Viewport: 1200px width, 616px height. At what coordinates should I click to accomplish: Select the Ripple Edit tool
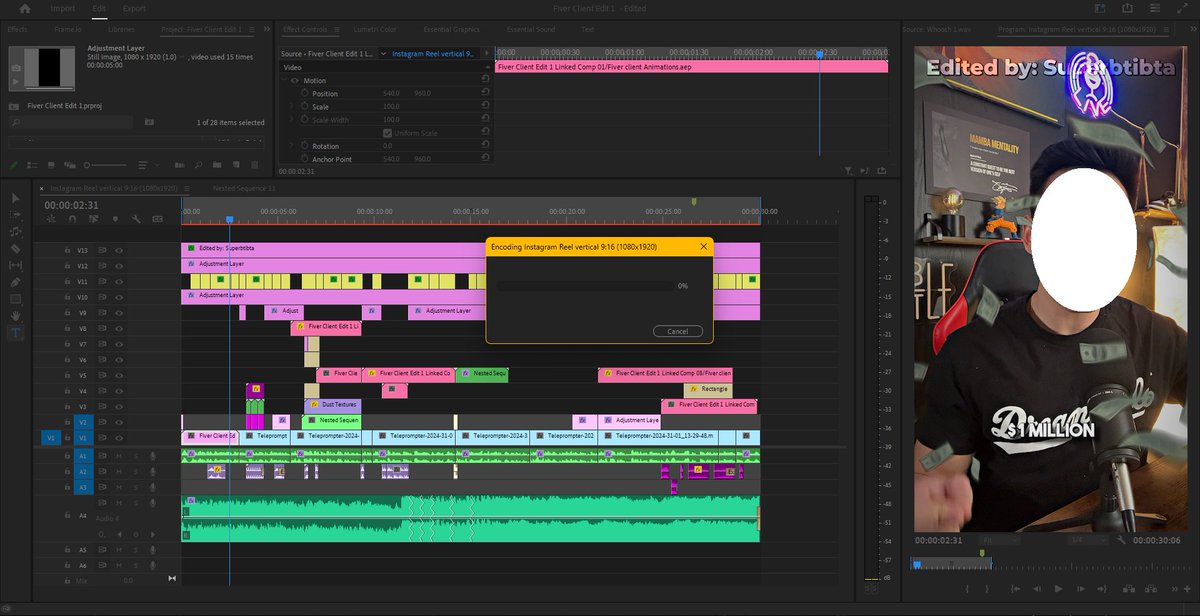point(16,232)
